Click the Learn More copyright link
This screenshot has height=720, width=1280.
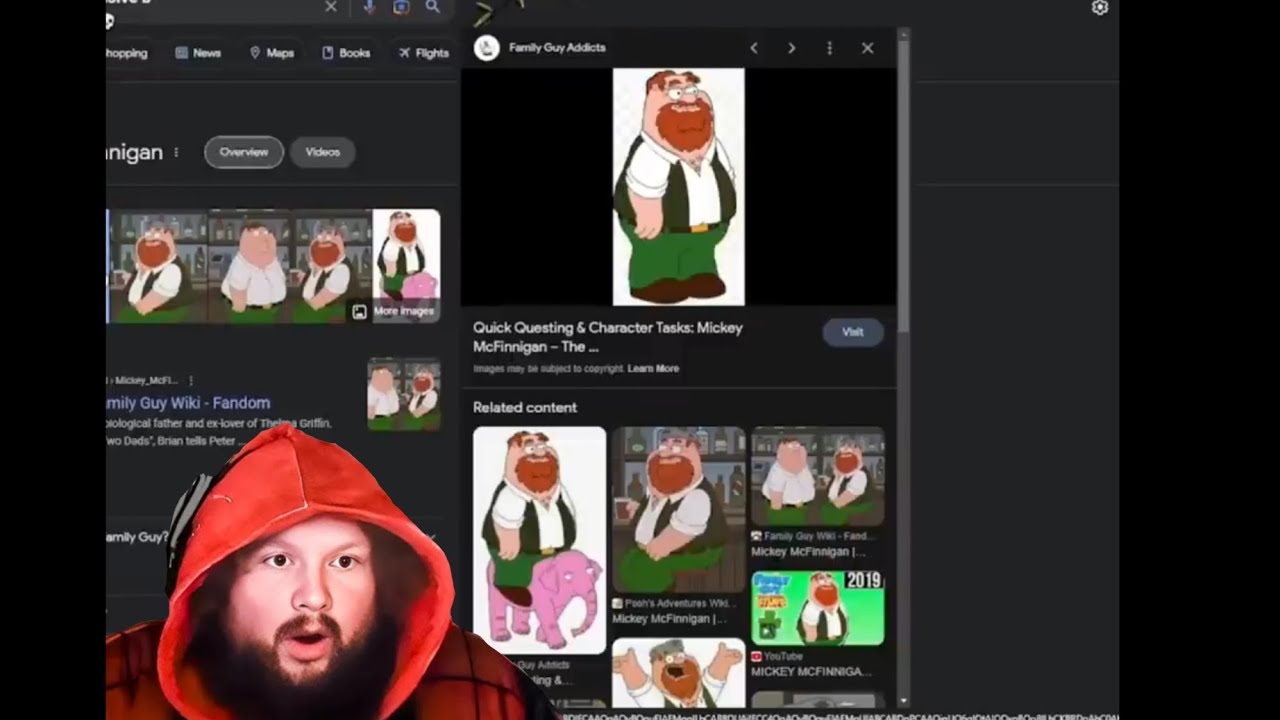tap(653, 369)
